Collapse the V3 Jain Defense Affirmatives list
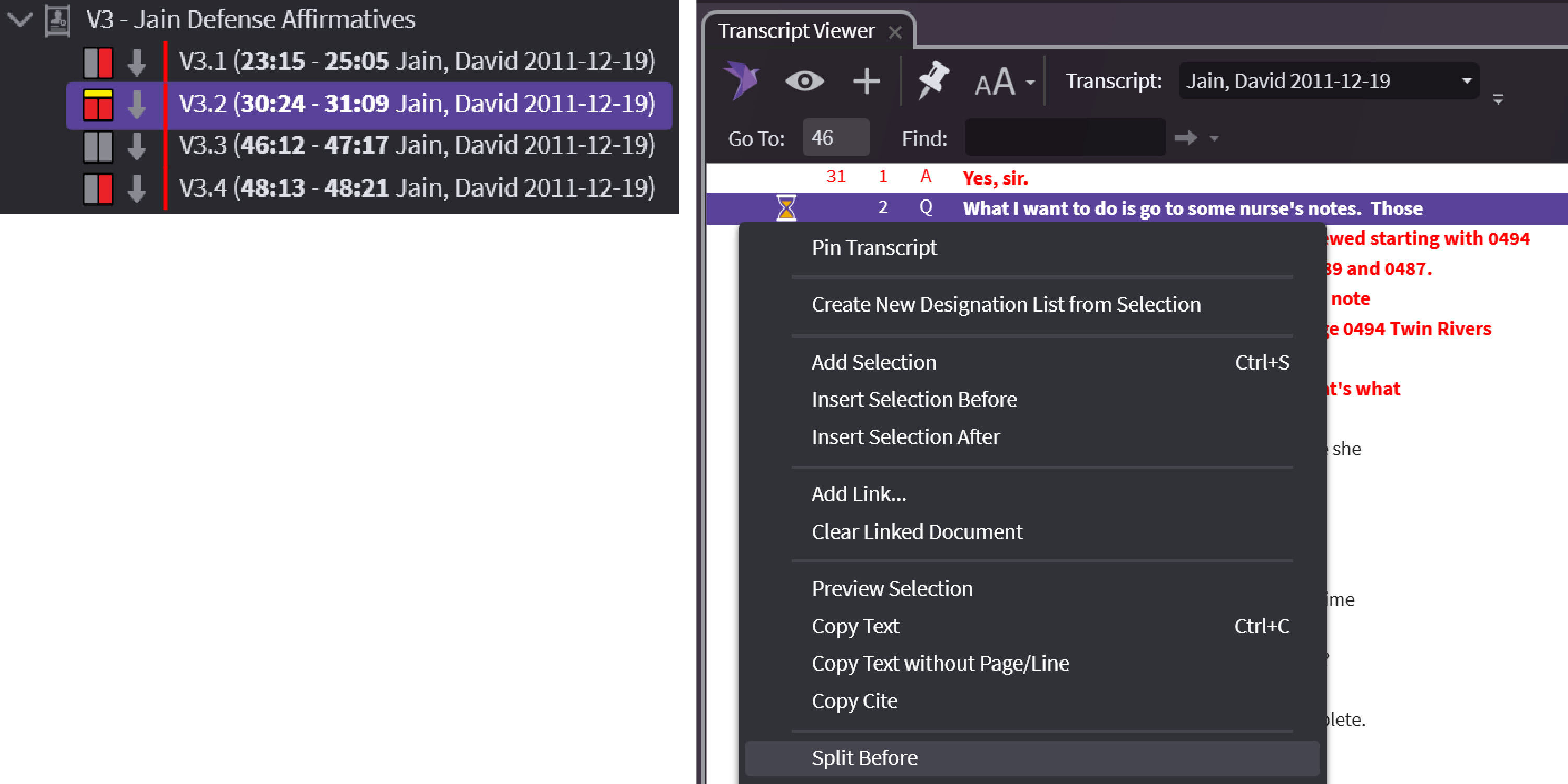Image resolution: width=1568 pixels, height=784 pixels. [19, 20]
